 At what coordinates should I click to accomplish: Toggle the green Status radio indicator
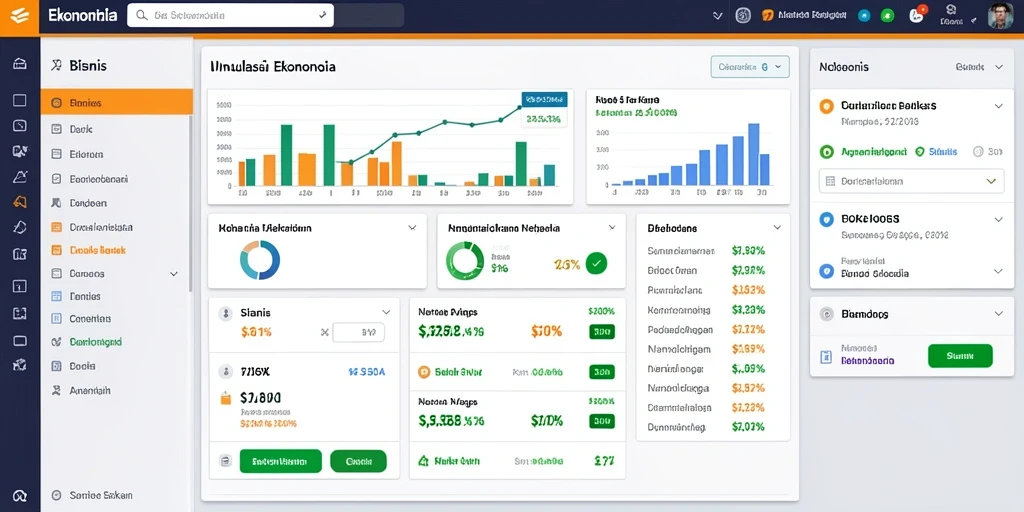(x=920, y=152)
